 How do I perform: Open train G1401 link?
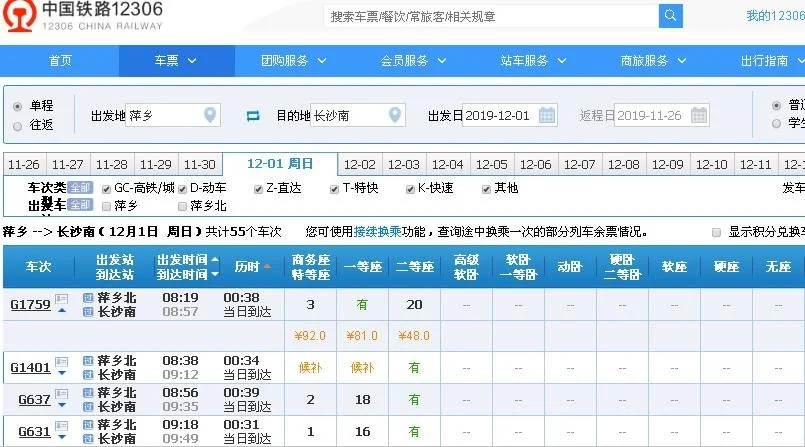pos(30,367)
